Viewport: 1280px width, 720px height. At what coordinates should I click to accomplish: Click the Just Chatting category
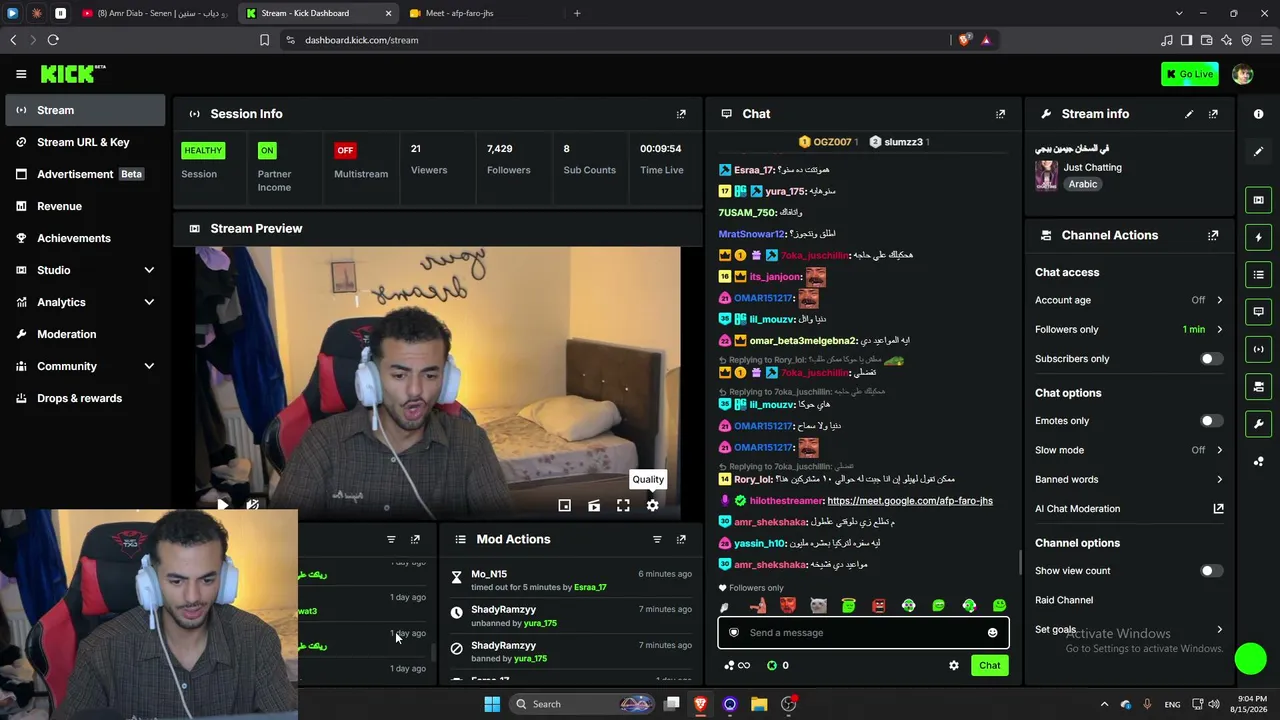(x=1092, y=168)
